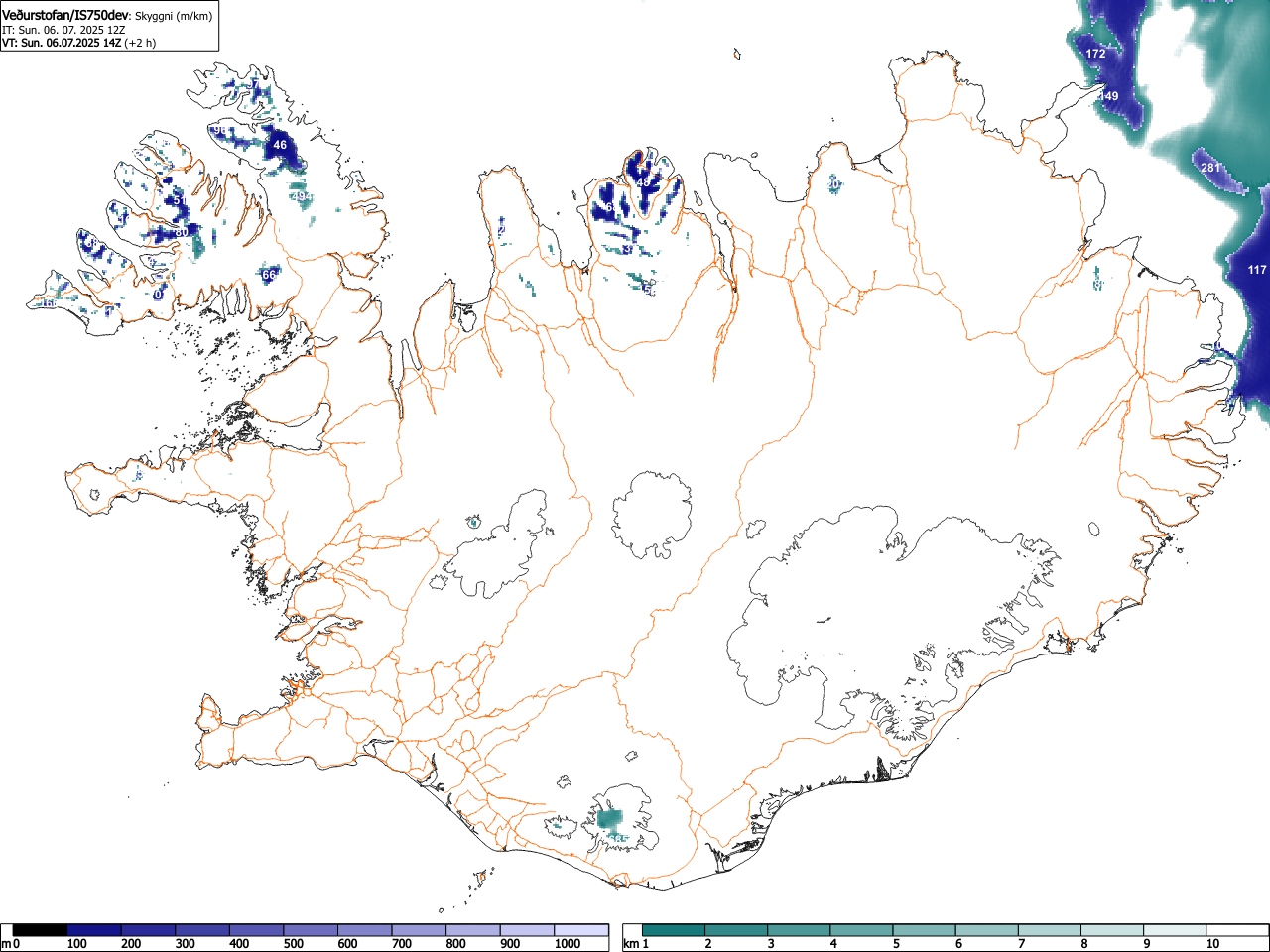Select the 'IT: Sun. 06. 07. 2025 12Z' line
The image size is (1270, 952).
click(63, 30)
